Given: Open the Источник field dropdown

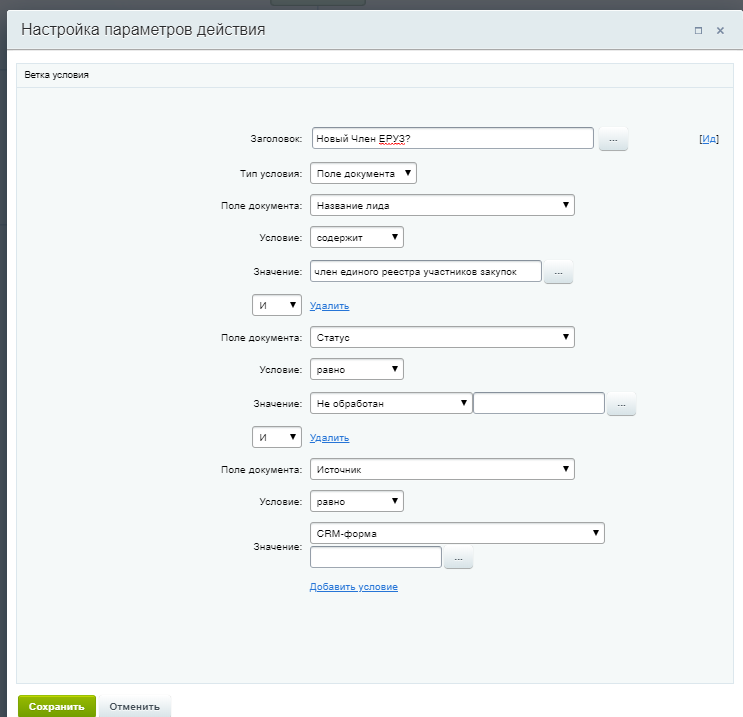Looking at the screenshot, I should [x=442, y=469].
